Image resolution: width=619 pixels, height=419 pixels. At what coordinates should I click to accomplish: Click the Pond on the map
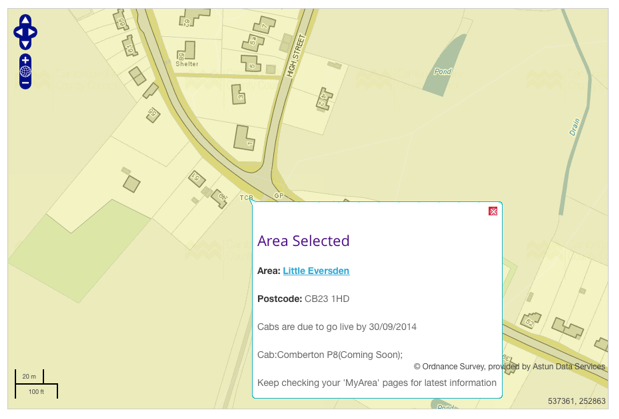(444, 71)
